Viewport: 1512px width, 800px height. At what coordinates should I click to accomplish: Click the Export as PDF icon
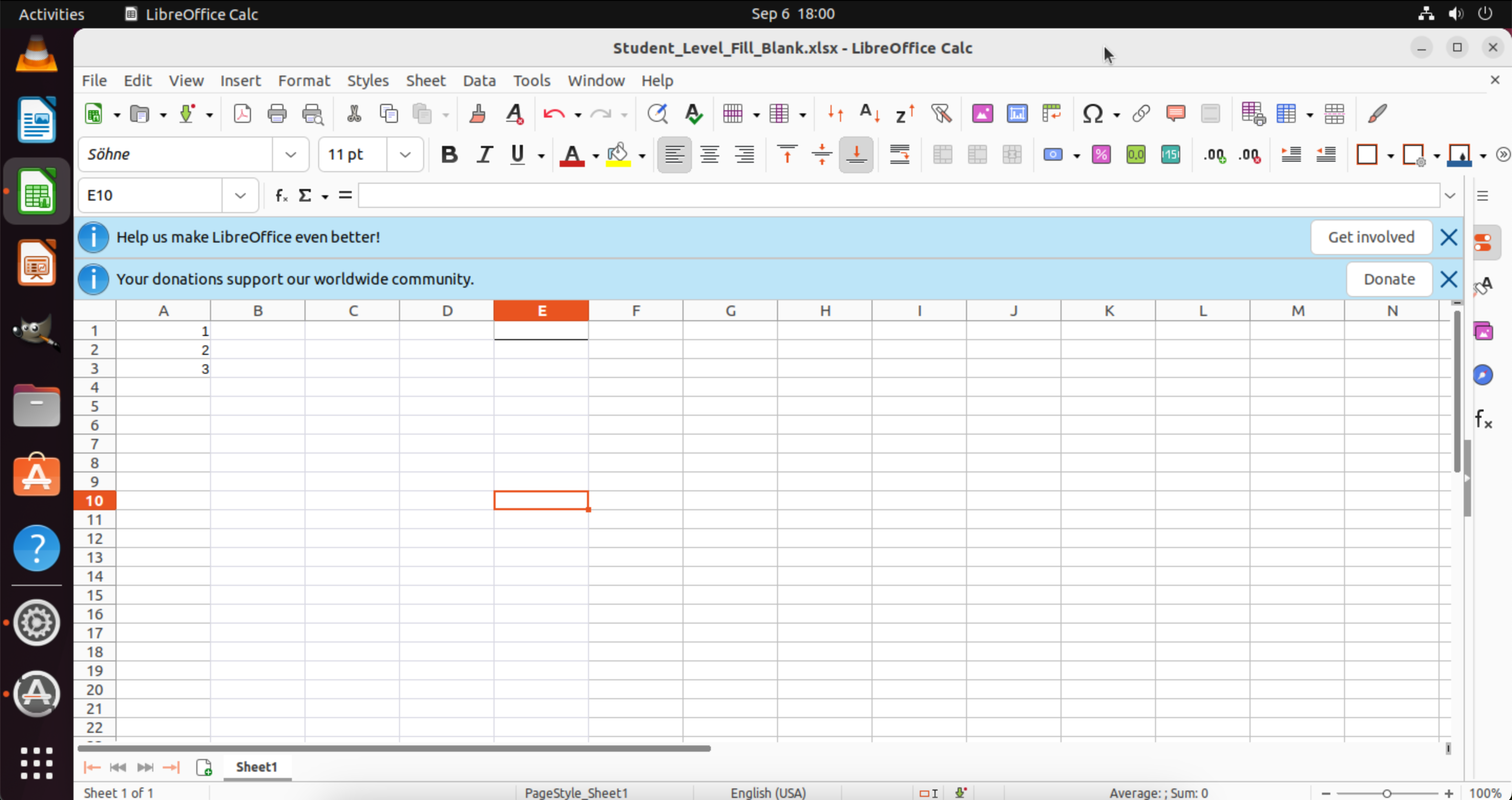pyautogui.click(x=243, y=113)
